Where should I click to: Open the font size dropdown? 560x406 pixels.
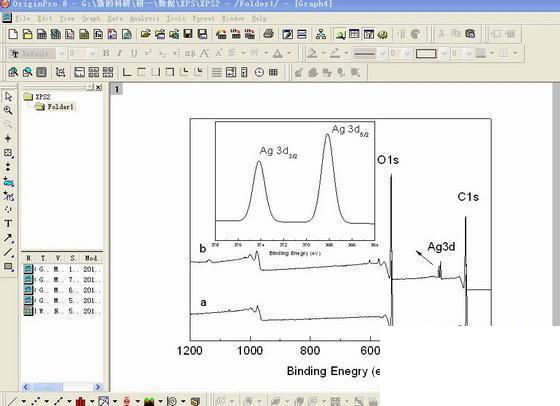[93, 54]
